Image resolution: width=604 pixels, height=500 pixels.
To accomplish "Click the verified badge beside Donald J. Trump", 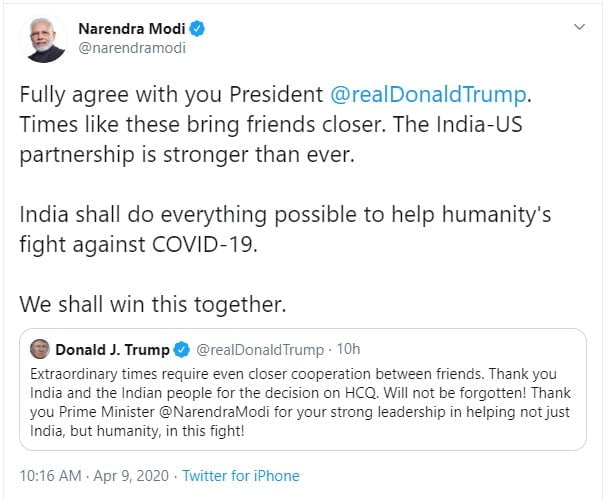I will [183, 349].
